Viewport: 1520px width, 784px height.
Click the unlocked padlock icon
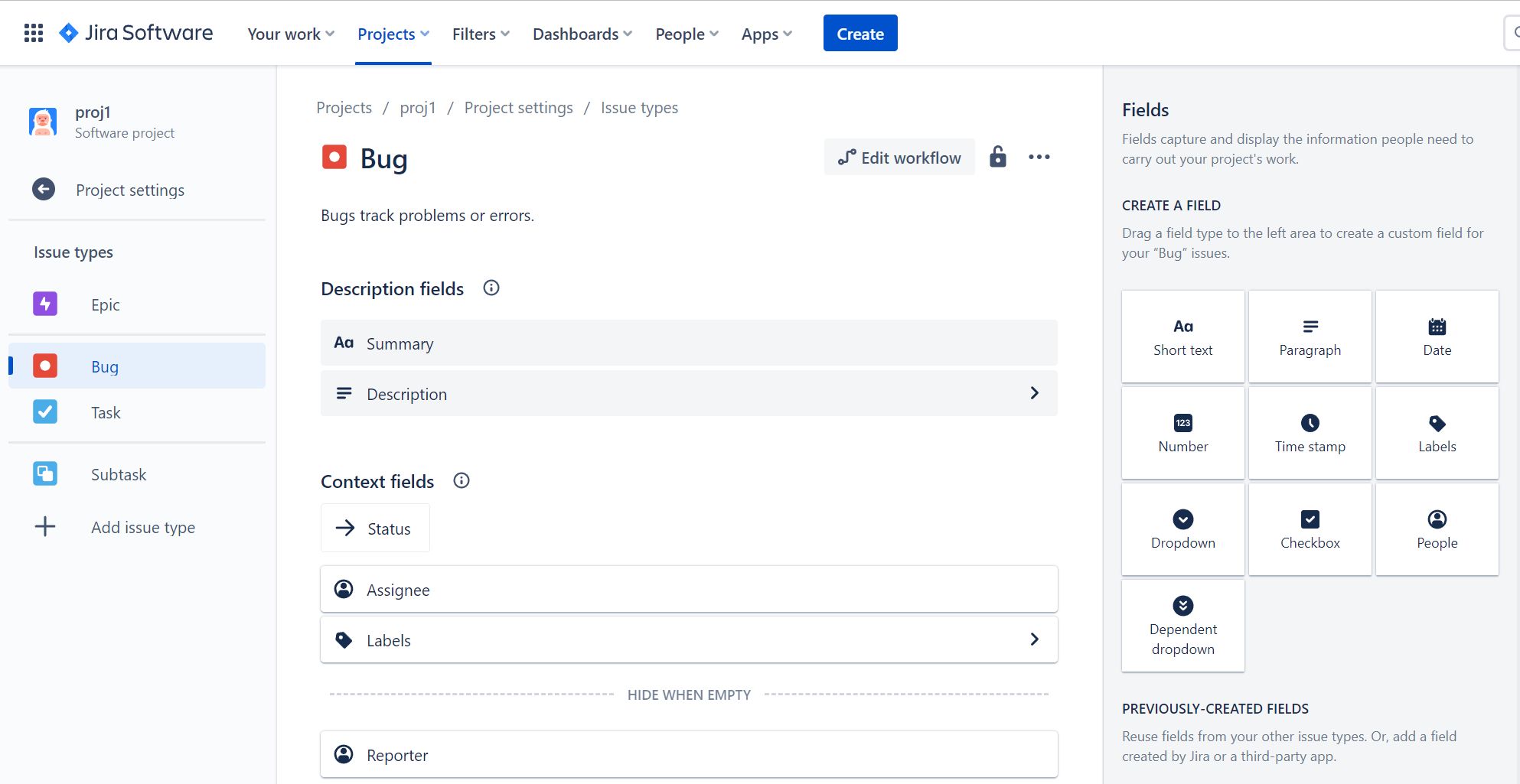pos(997,157)
